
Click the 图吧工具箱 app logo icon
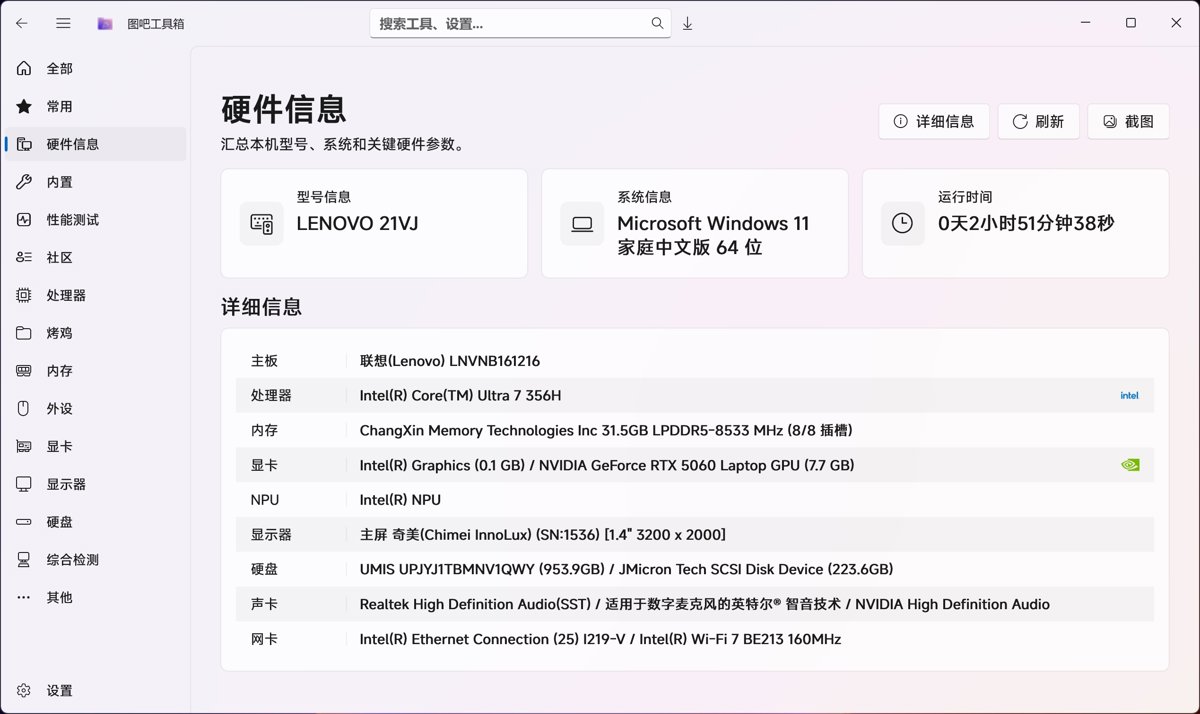(105, 23)
